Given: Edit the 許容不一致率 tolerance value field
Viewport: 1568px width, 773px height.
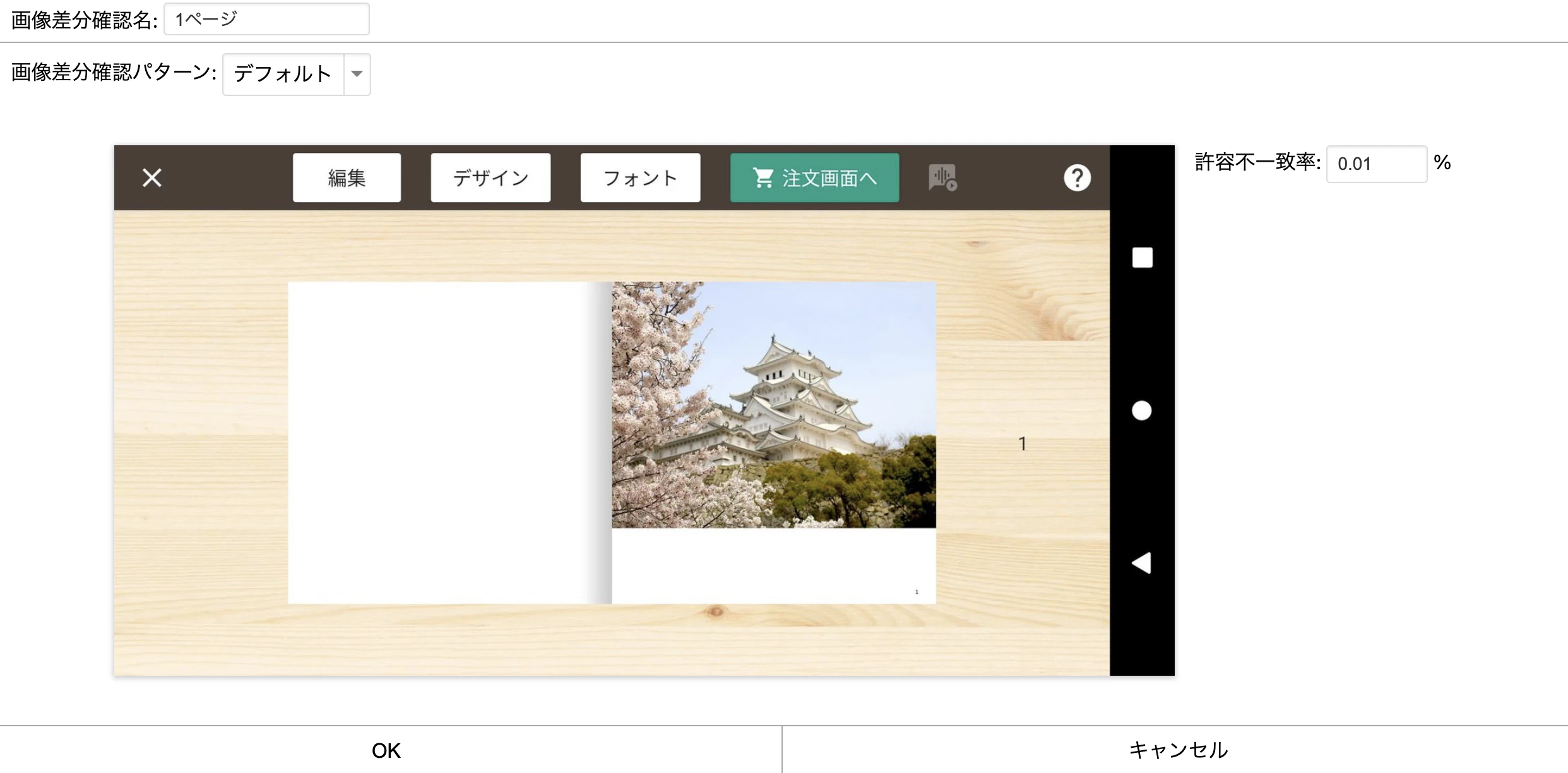Looking at the screenshot, I should tap(1376, 164).
